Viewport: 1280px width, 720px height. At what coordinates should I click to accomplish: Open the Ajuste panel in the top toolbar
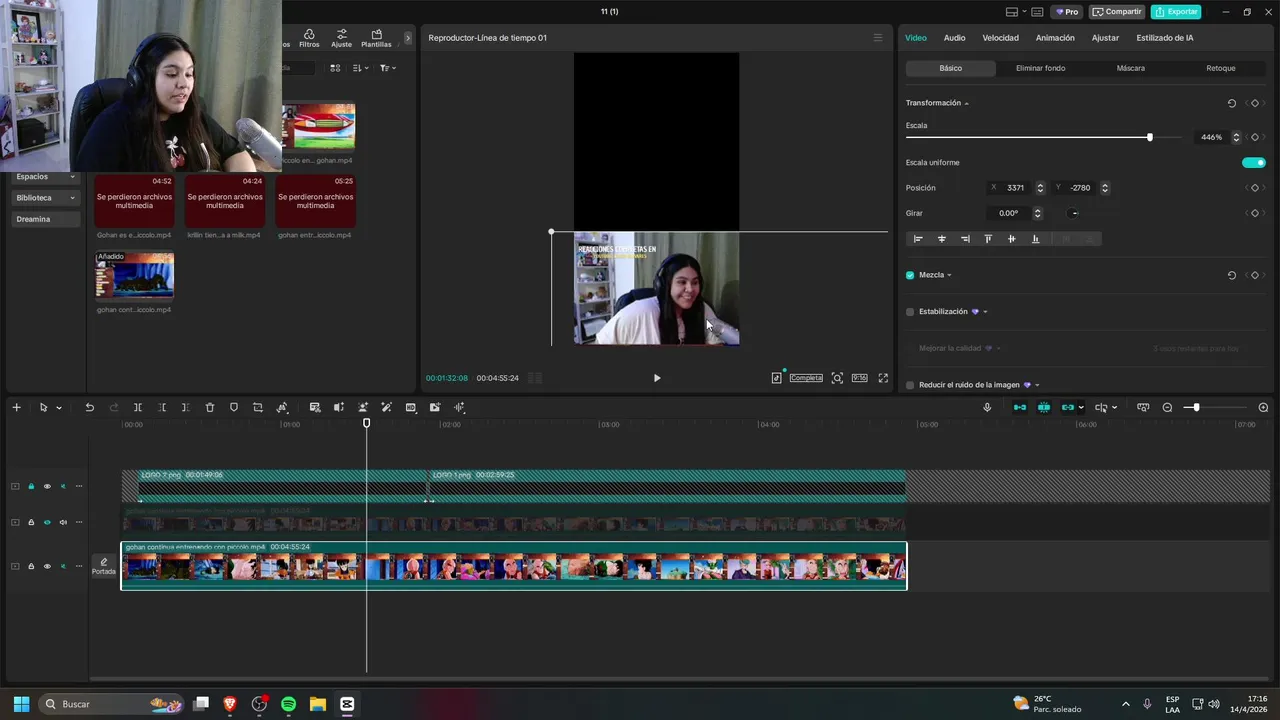click(x=341, y=38)
